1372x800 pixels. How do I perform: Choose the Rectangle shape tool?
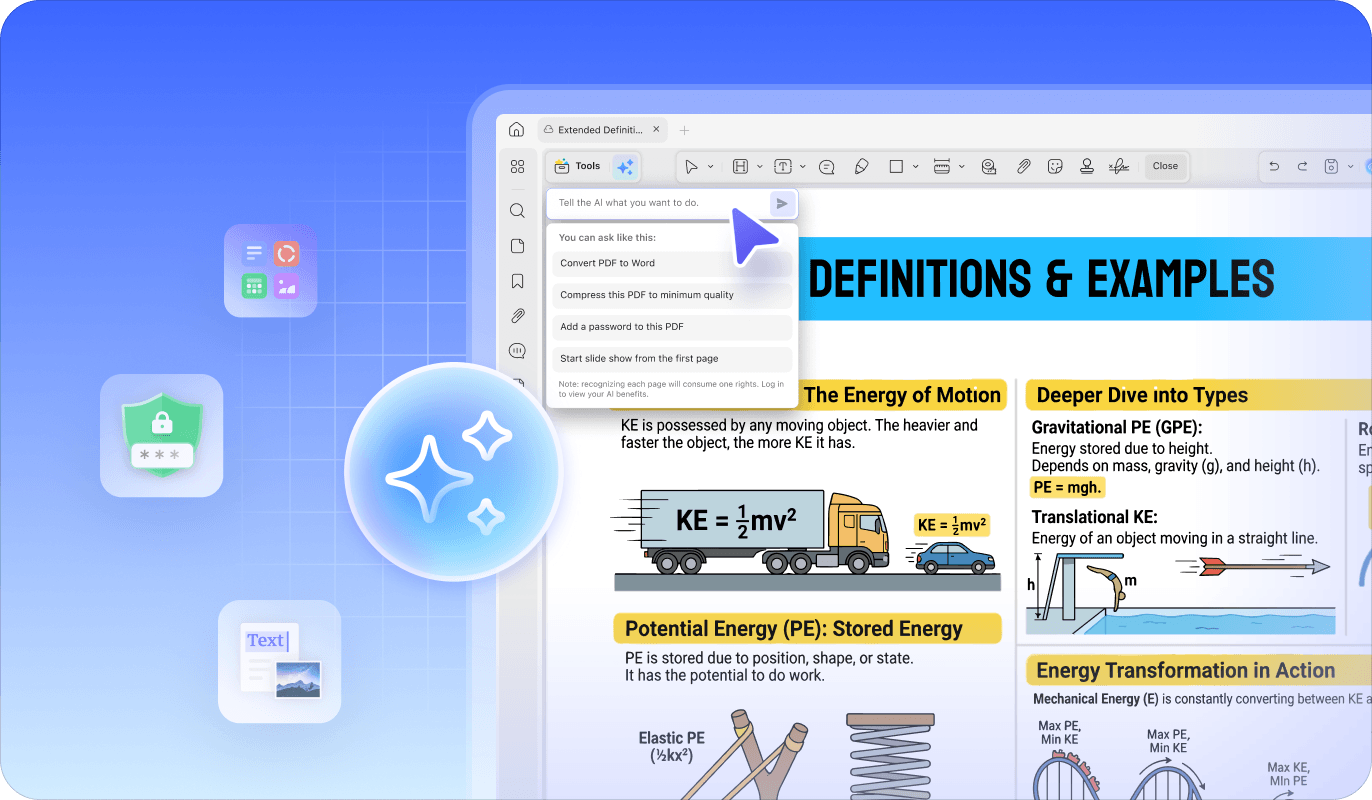point(896,167)
